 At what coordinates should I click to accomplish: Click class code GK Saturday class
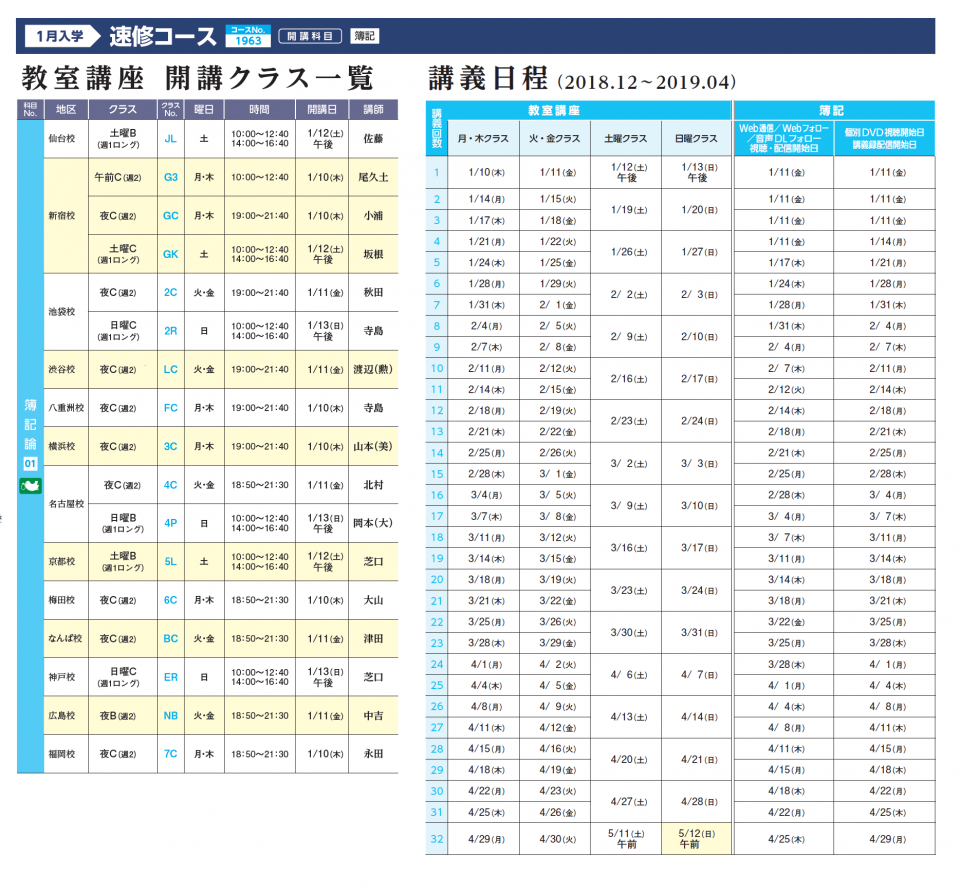171,254
